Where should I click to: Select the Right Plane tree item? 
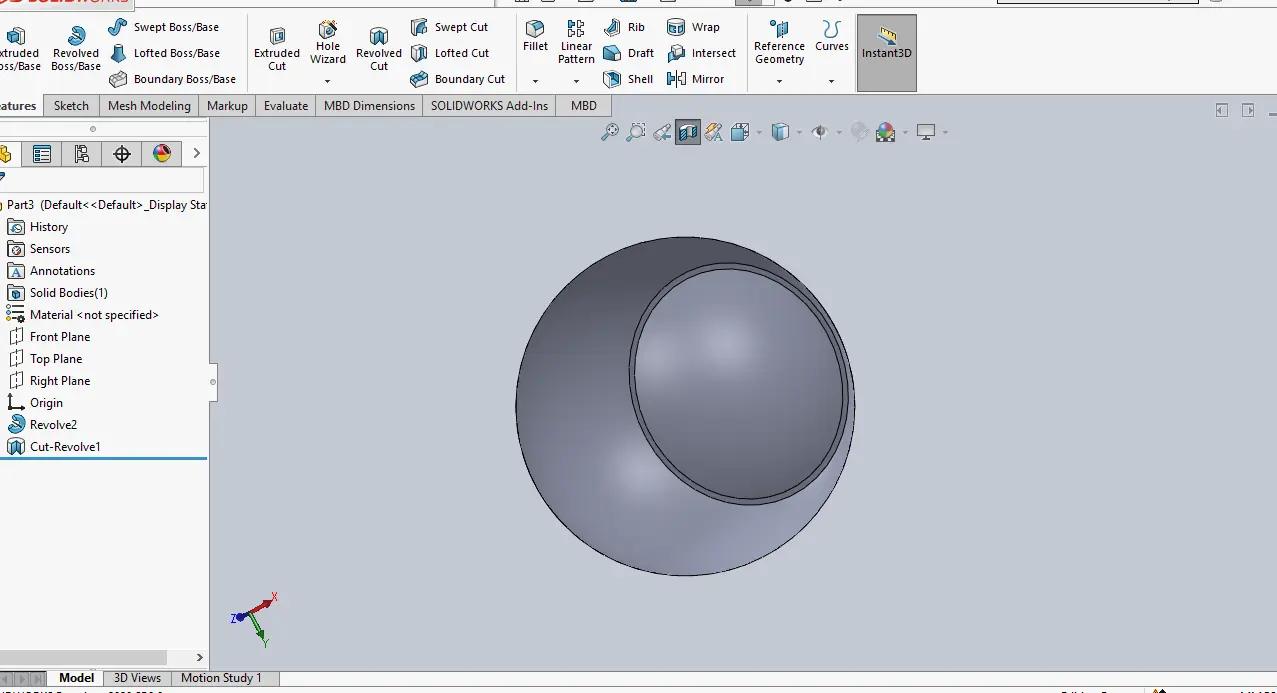[49, 381]
